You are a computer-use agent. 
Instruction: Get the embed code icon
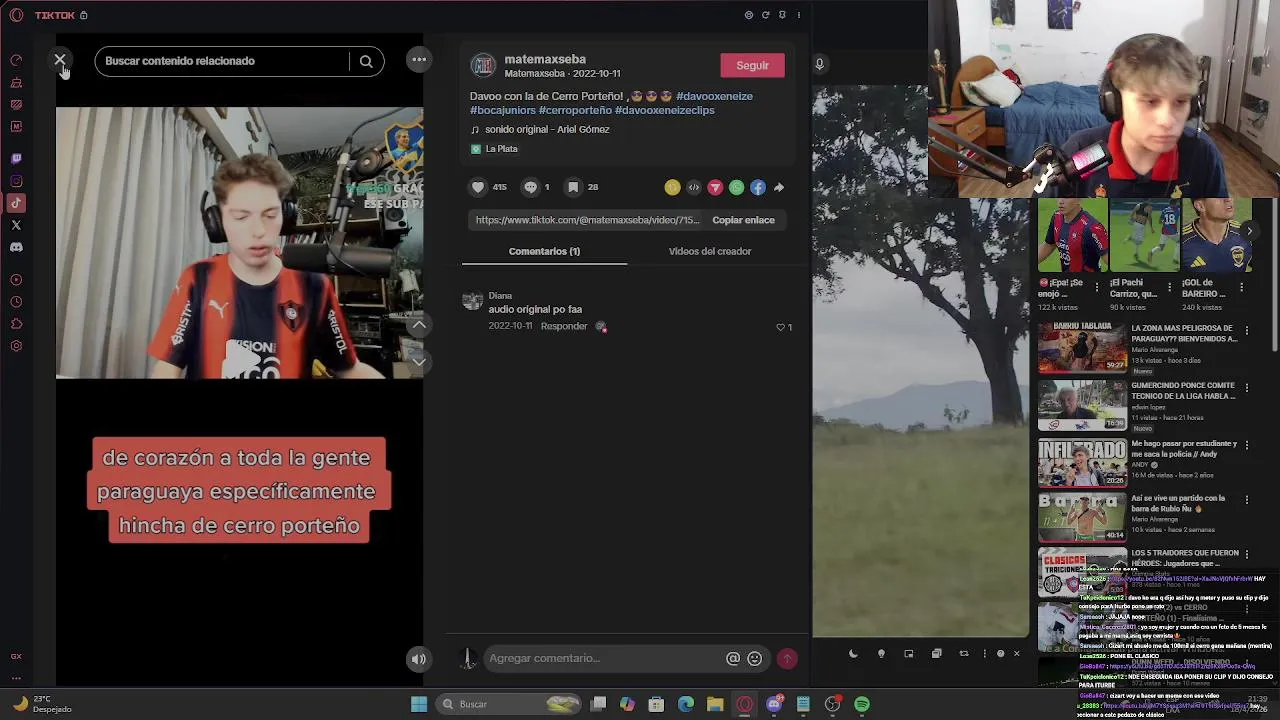[x=694, y=187]
